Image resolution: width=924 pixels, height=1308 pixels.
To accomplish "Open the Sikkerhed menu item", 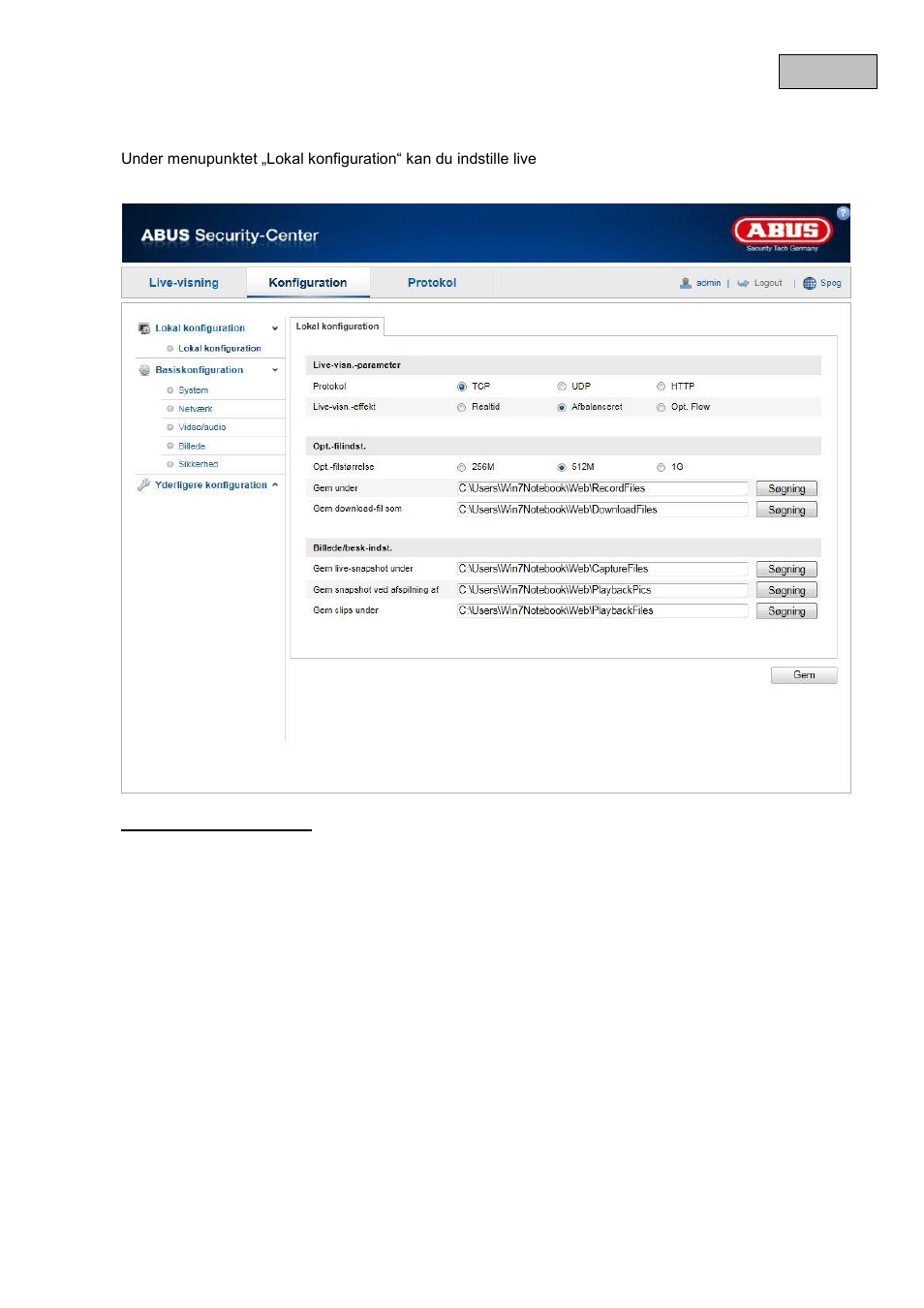I will 199,464.
